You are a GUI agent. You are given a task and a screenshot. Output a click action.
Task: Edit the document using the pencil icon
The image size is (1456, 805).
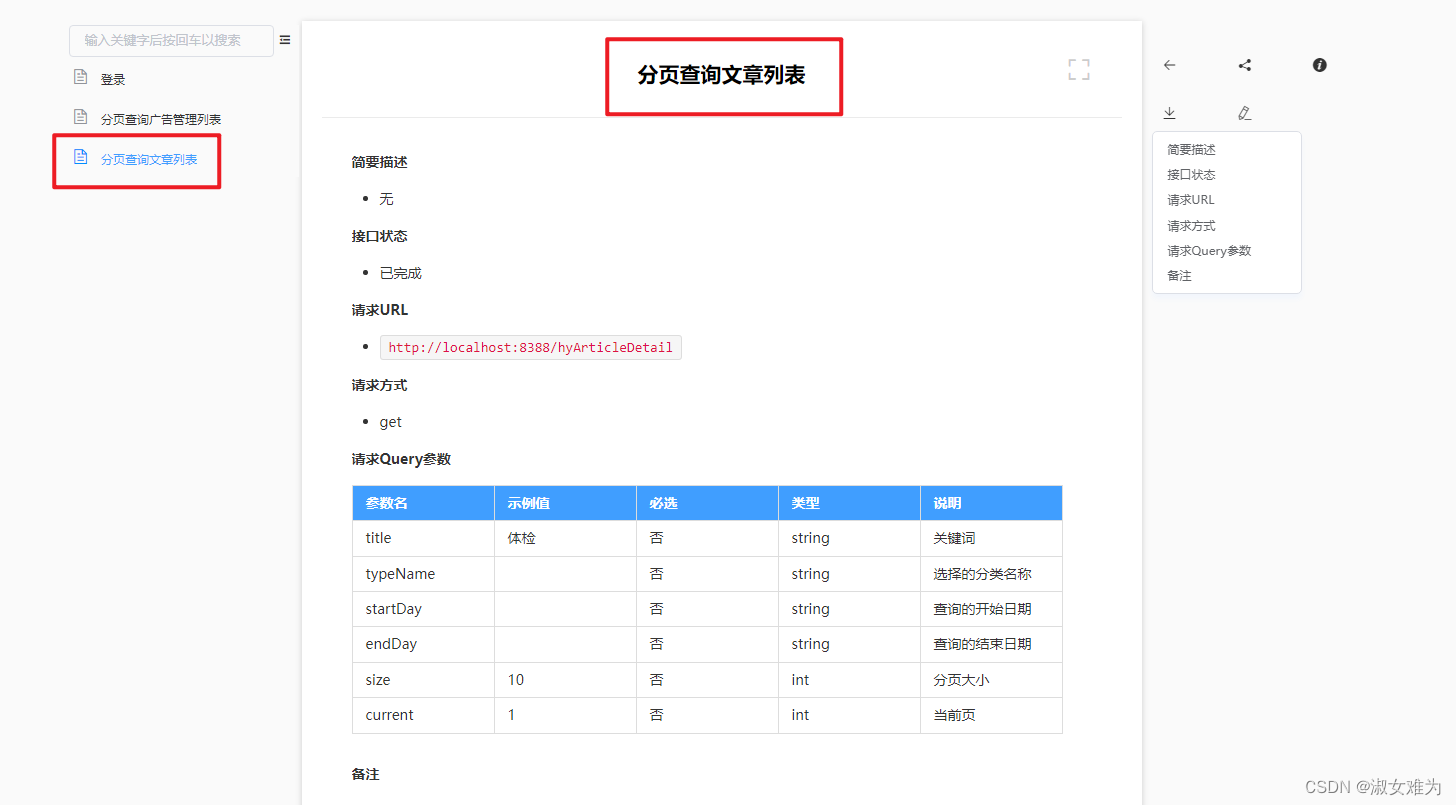click(x=1244, y=113)
